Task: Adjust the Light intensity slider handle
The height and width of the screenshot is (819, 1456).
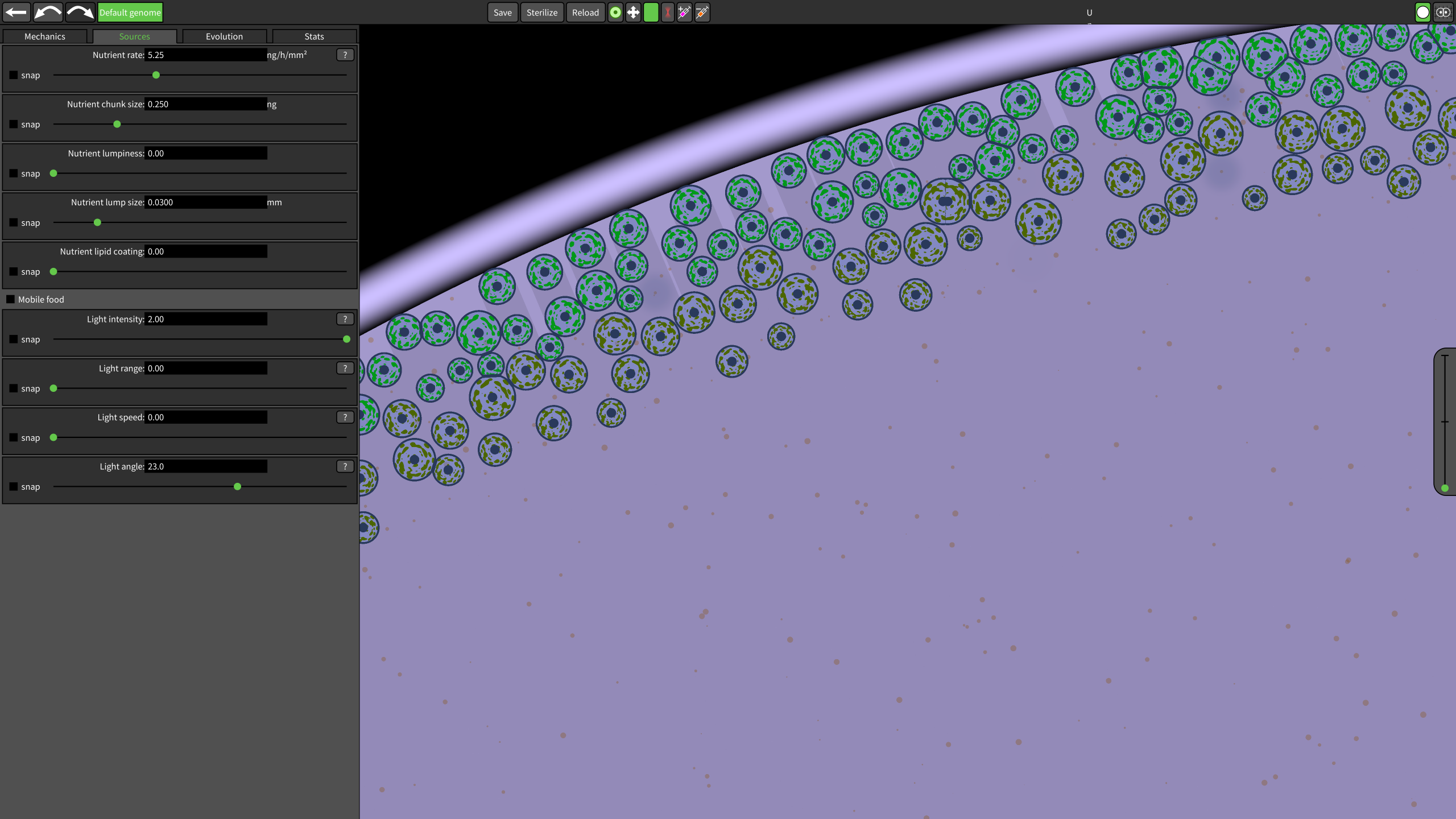Action: [346, 339]
